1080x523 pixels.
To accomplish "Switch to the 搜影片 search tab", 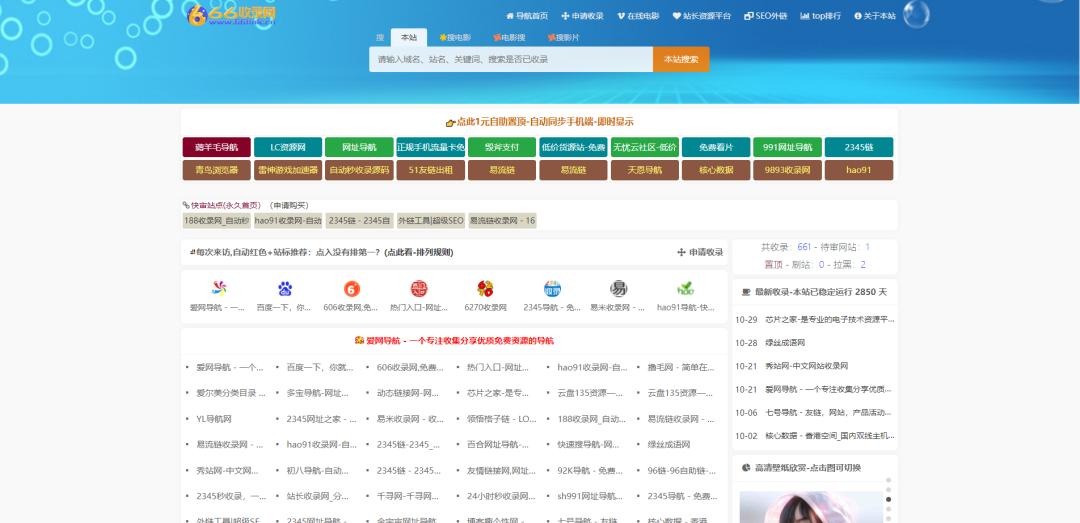I will tap(562, 37).
